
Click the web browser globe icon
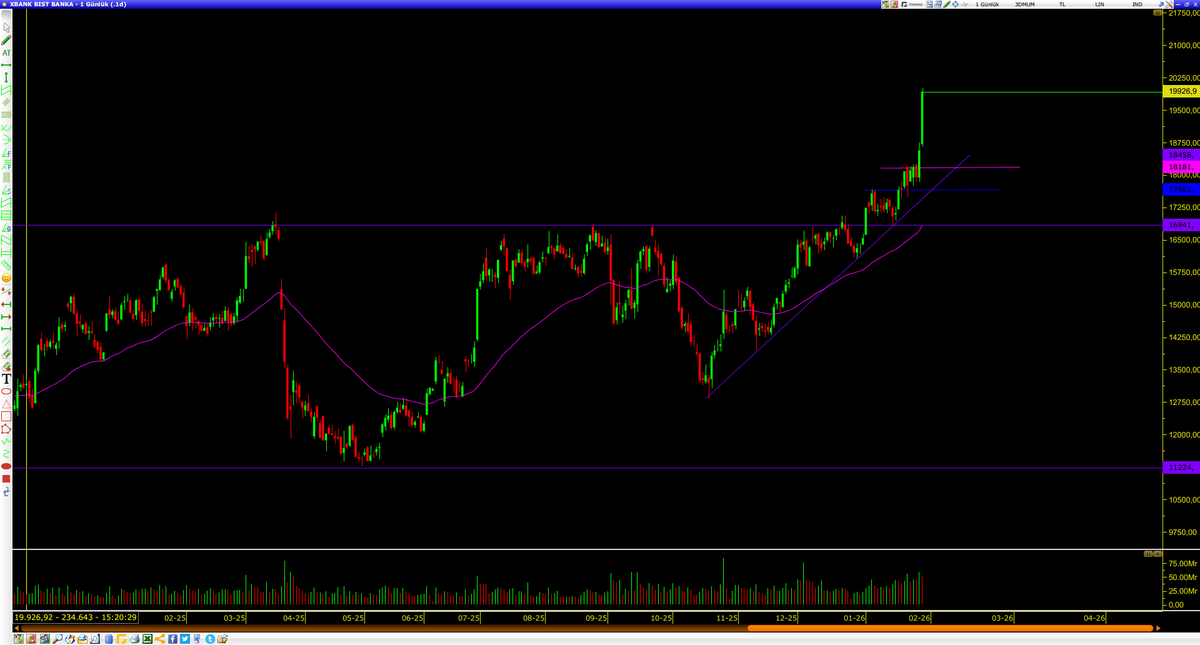point(70,639)
